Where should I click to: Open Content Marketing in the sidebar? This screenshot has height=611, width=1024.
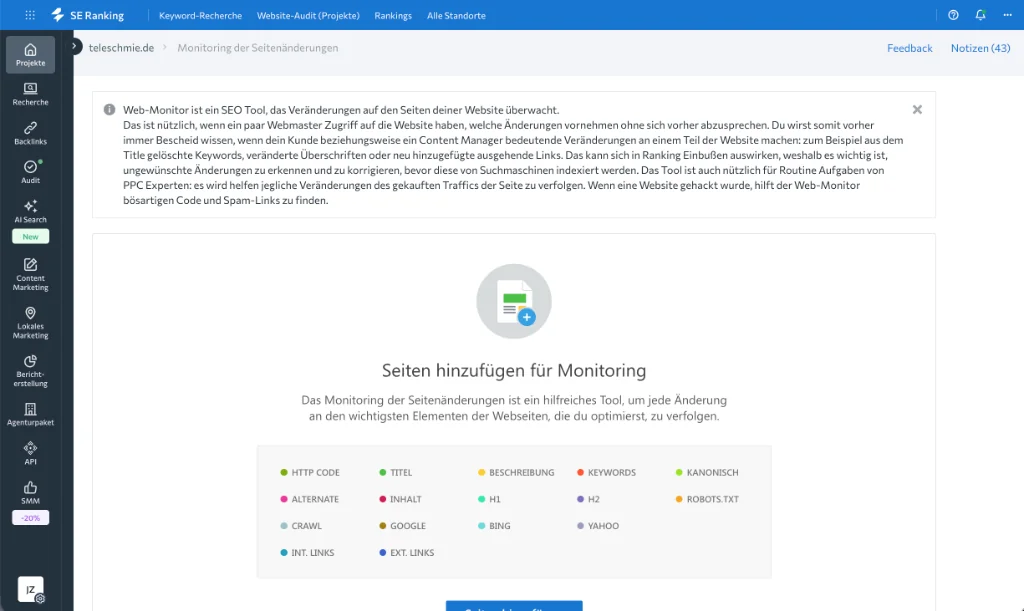31,274
